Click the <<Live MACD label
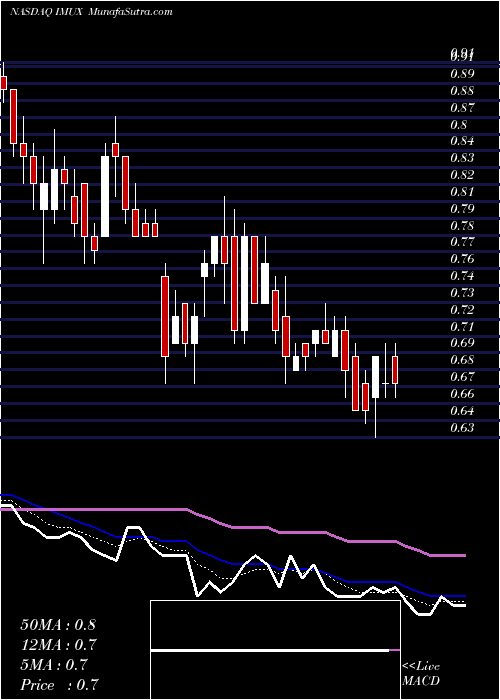The image size is (500, 700). (x=421, y=674)
